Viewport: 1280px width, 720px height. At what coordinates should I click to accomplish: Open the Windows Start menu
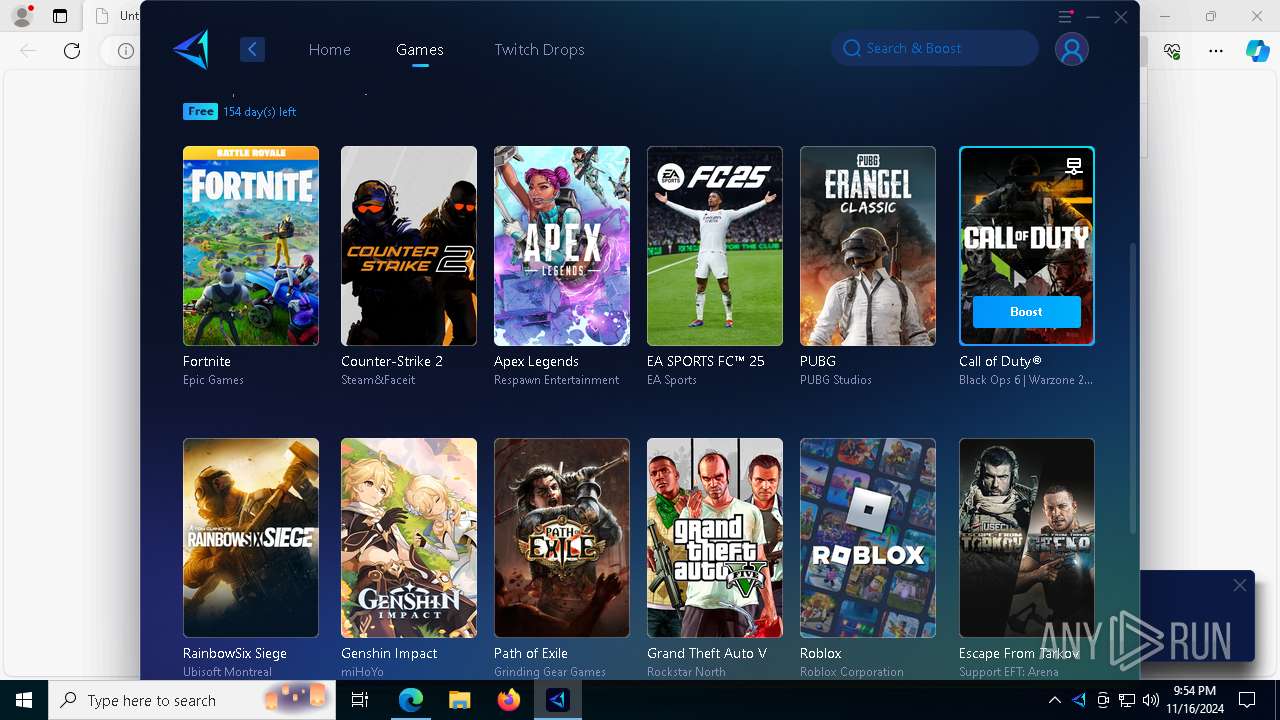coord(23,700)
